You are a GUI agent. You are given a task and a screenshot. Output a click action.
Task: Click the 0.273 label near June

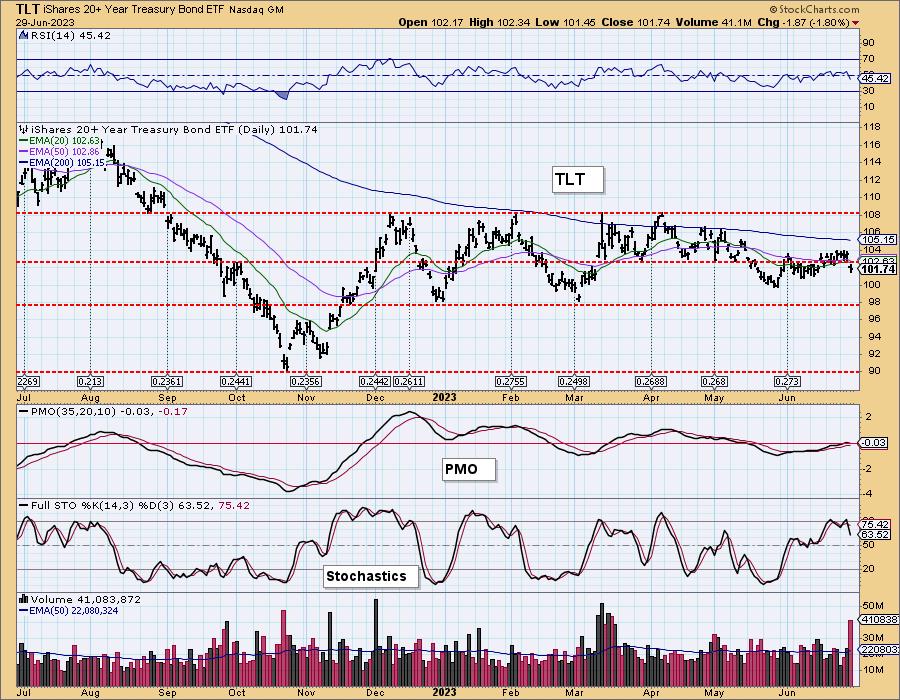click(787, 382)
